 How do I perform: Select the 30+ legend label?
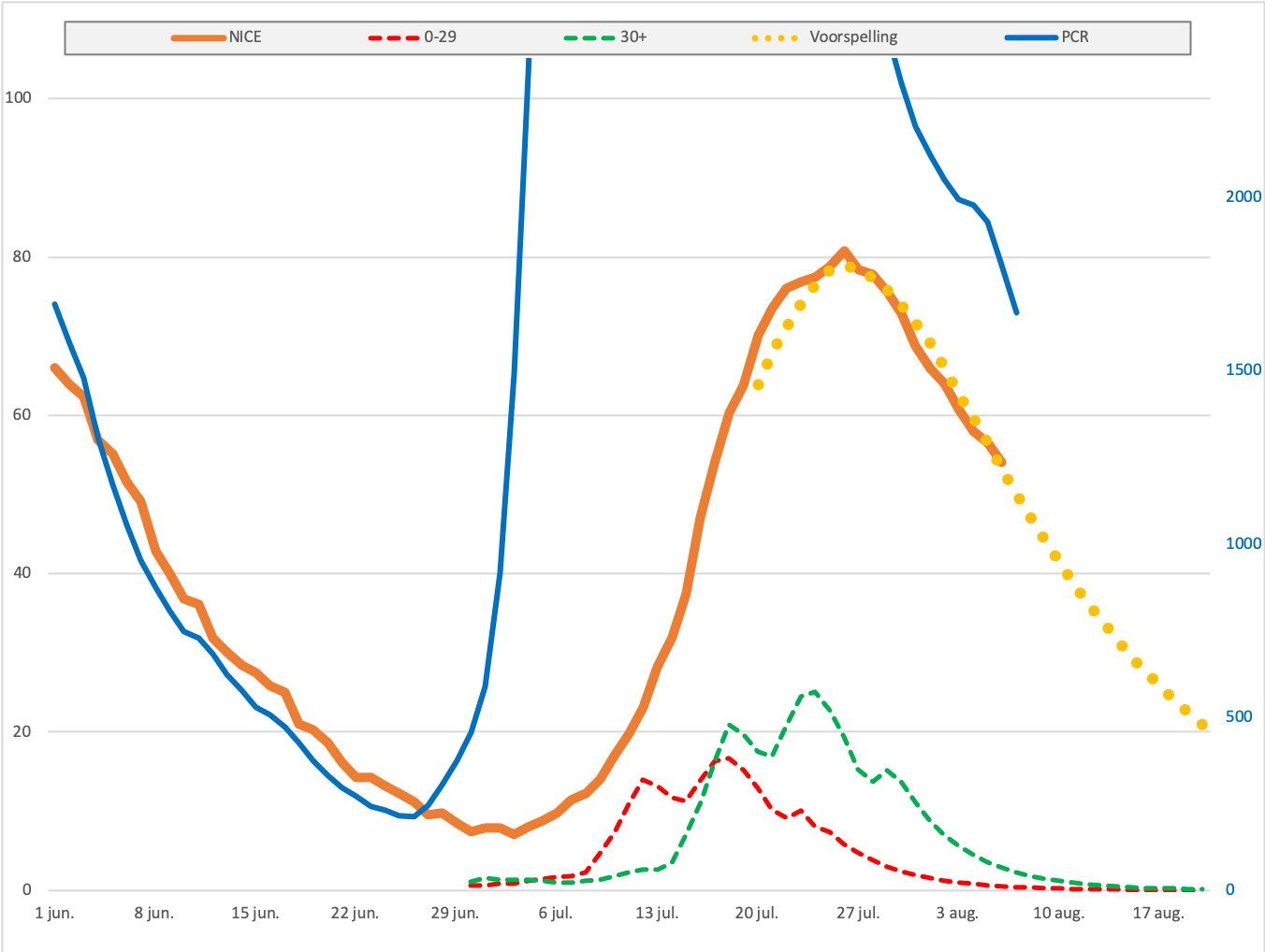tap(633, 37)
